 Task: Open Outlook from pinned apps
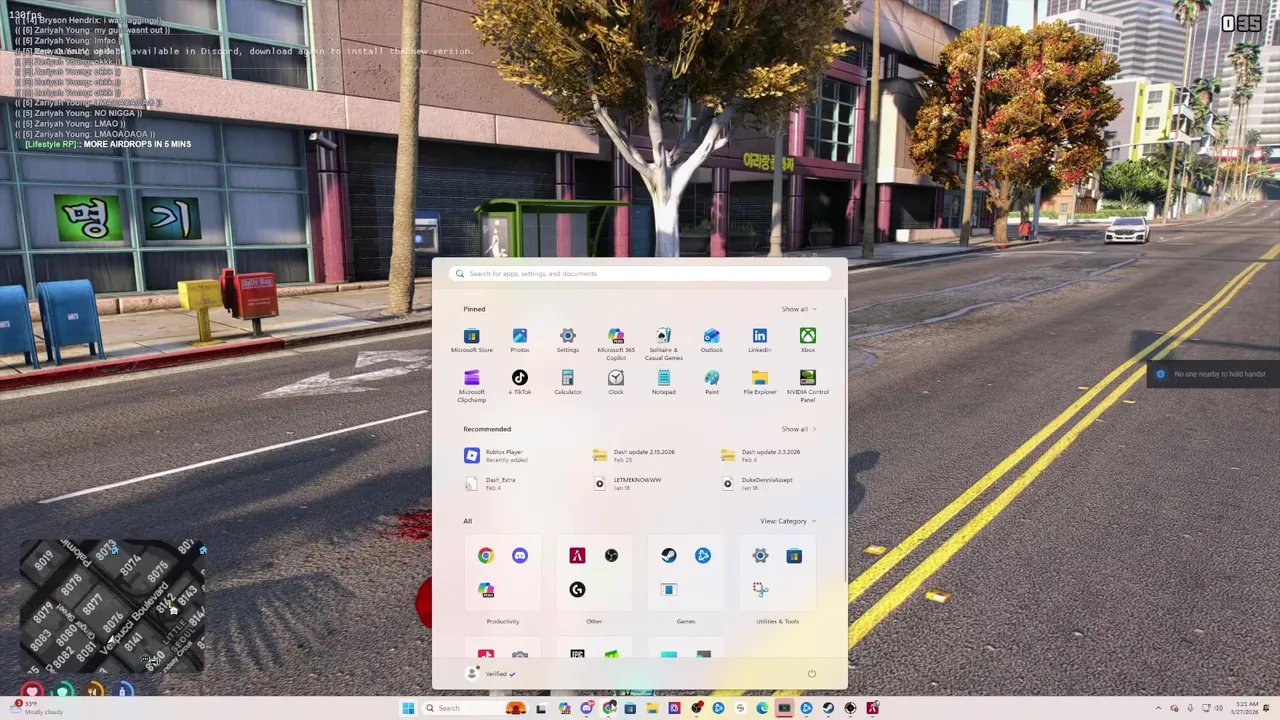(x=711, y=341)
